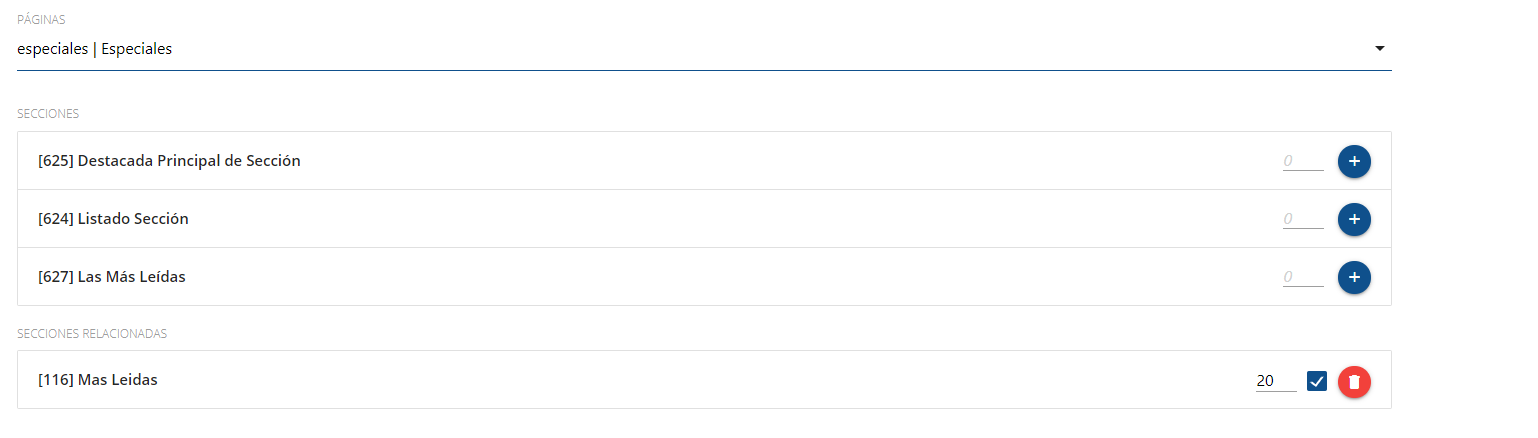Focus the quantity field for Listado Sección
The image size is (1538, 438).
pos(1303,219)
